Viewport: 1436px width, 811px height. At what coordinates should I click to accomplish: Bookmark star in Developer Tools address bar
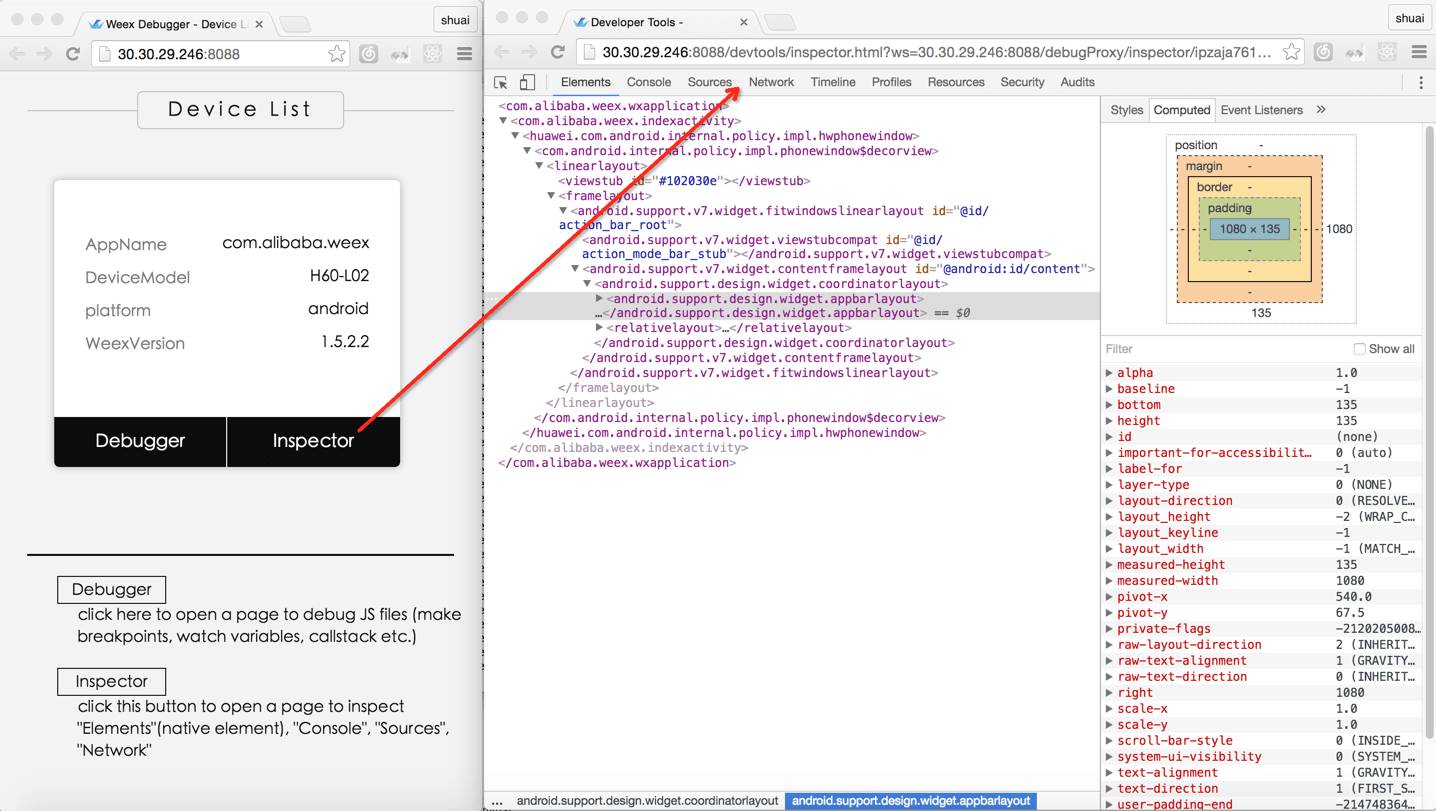[x=1292, y=52]
